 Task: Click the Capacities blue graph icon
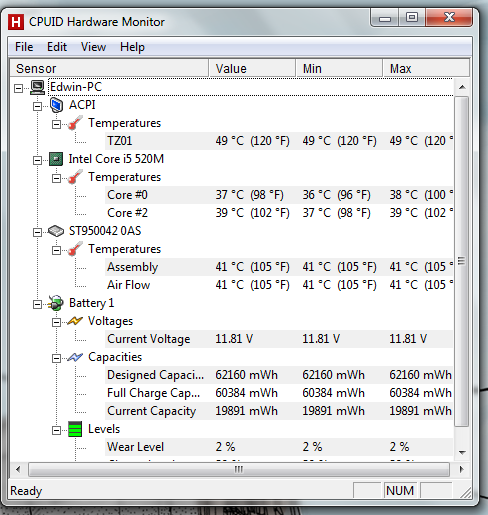click(x=75, y=357)
